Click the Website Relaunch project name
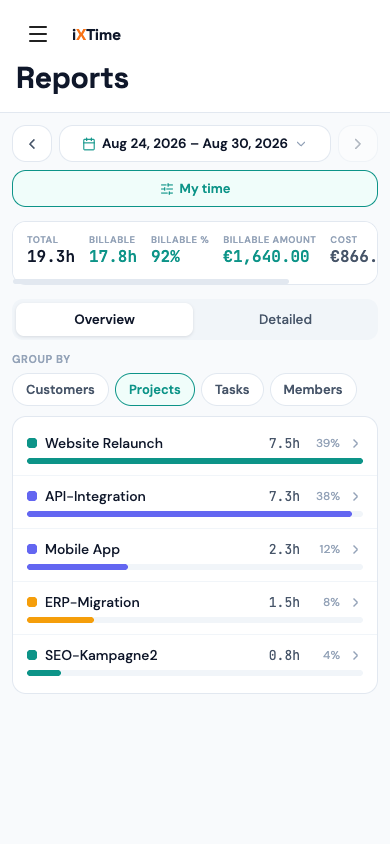This screenshot has height=844, width=390. 104,443
